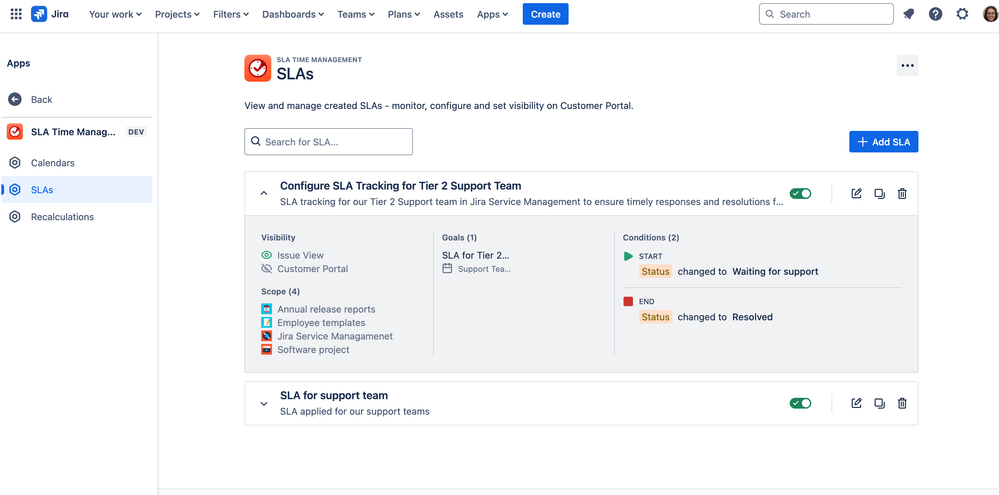The height and width of the screenshot is (495, 999).
Task: Edit the Configure SLA Tracking for Tier 2 SLA
Action: (x=856, y=194)
